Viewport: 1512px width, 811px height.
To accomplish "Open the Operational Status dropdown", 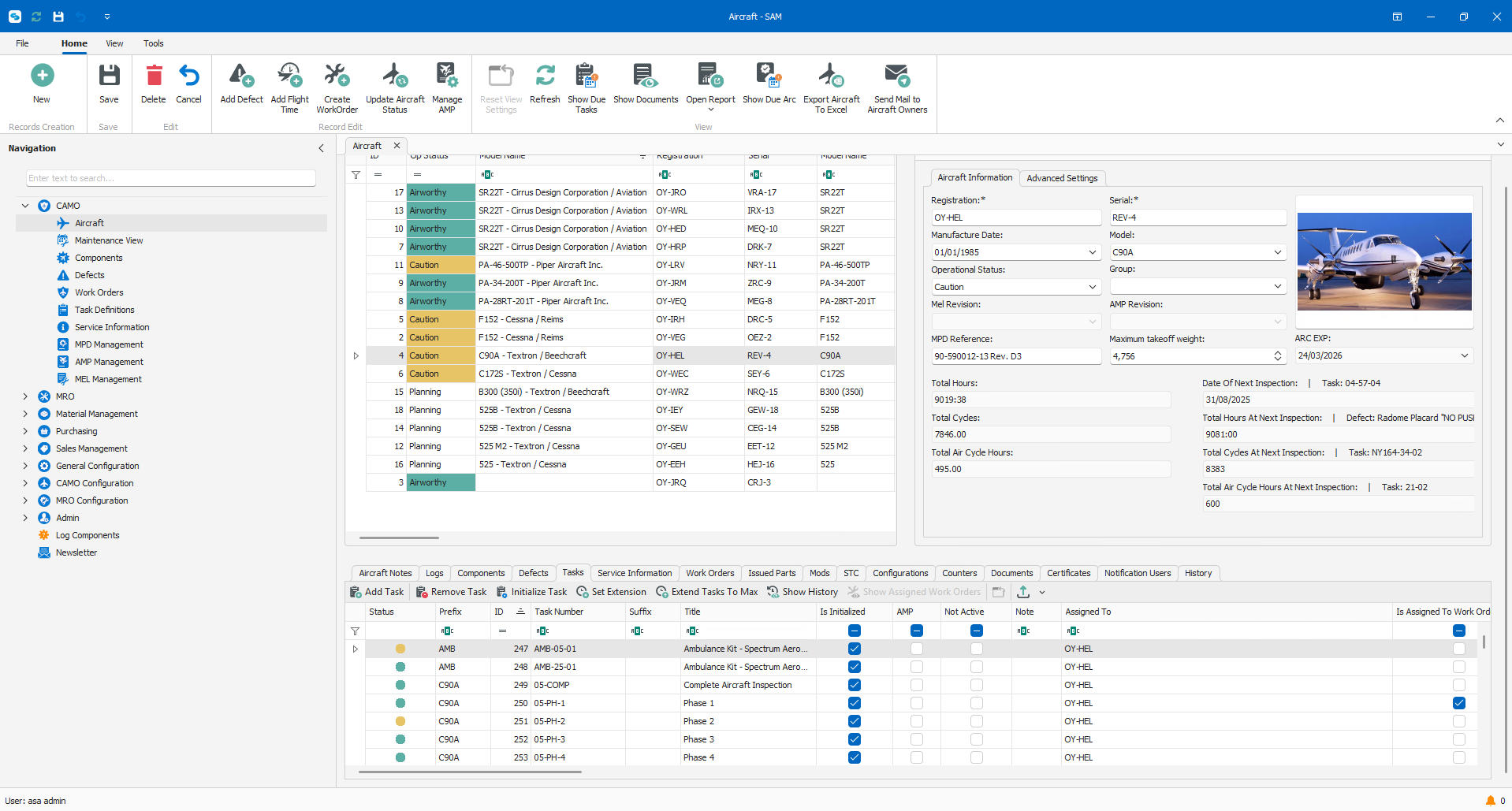I will [1093, 287].
